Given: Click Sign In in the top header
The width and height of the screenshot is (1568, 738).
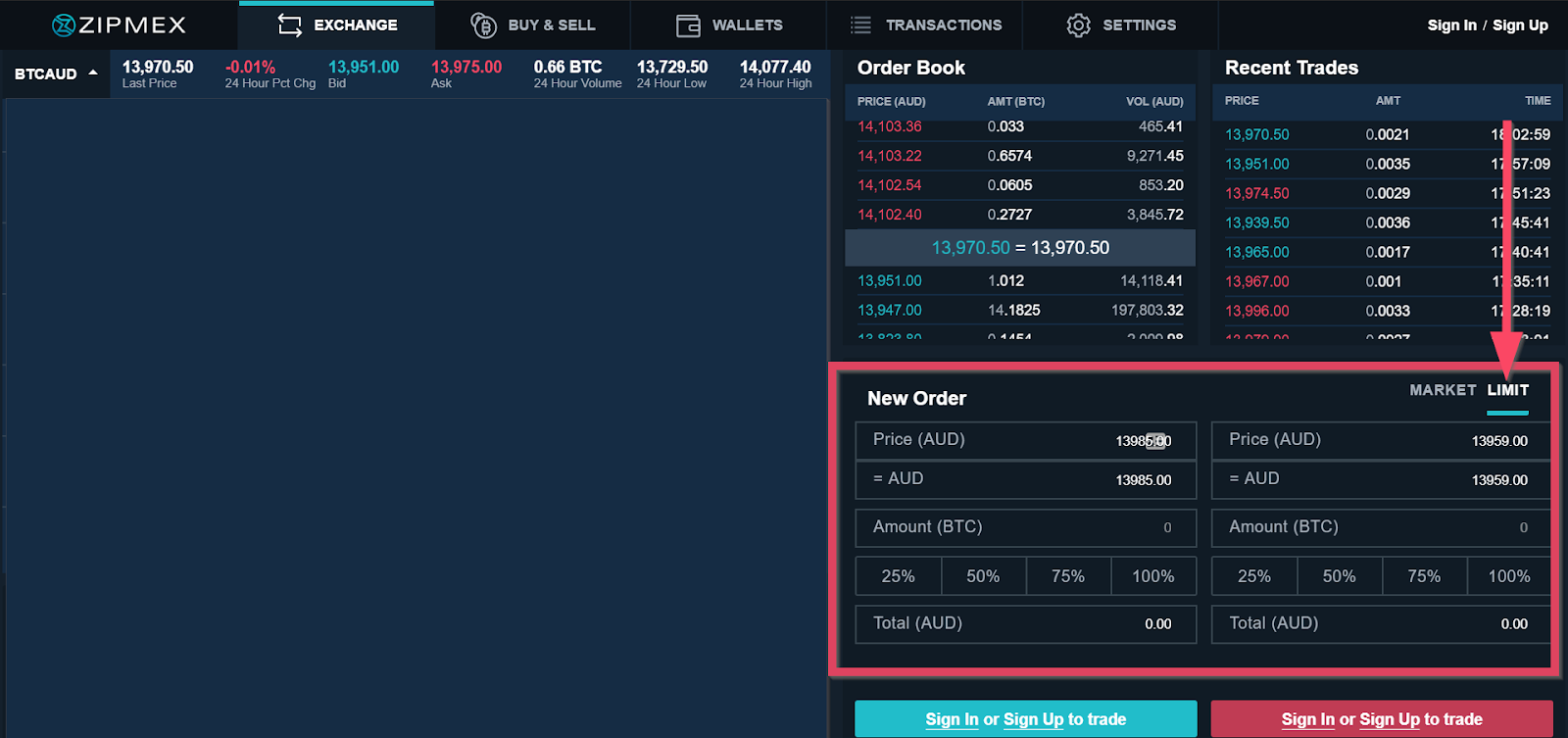Looking at the screenshot, I should coord(1451,25).
